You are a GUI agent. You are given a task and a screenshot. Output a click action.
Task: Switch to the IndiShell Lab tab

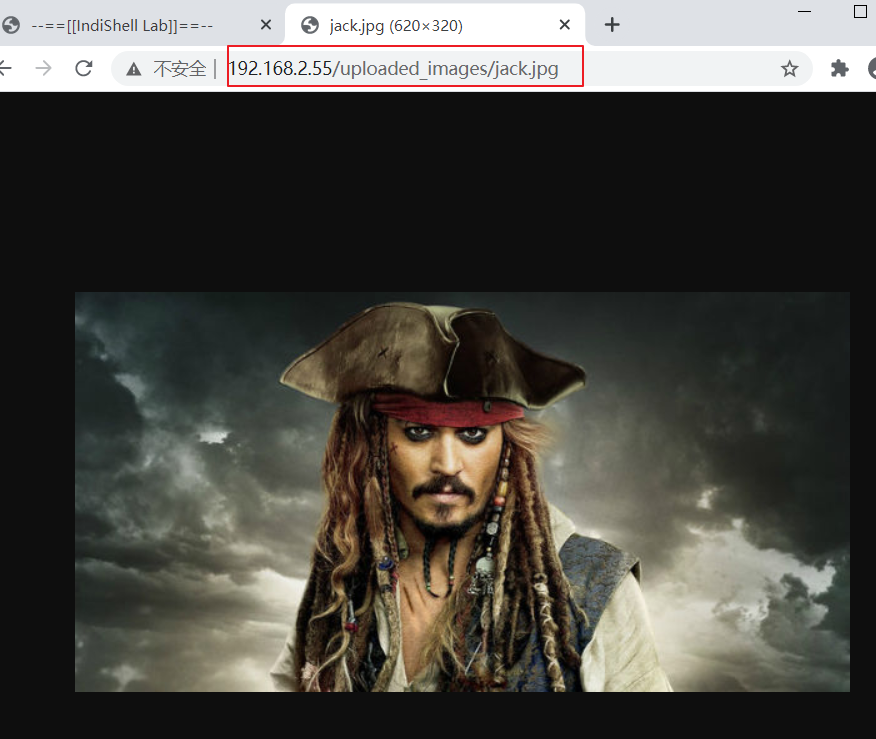coord(134,25)
